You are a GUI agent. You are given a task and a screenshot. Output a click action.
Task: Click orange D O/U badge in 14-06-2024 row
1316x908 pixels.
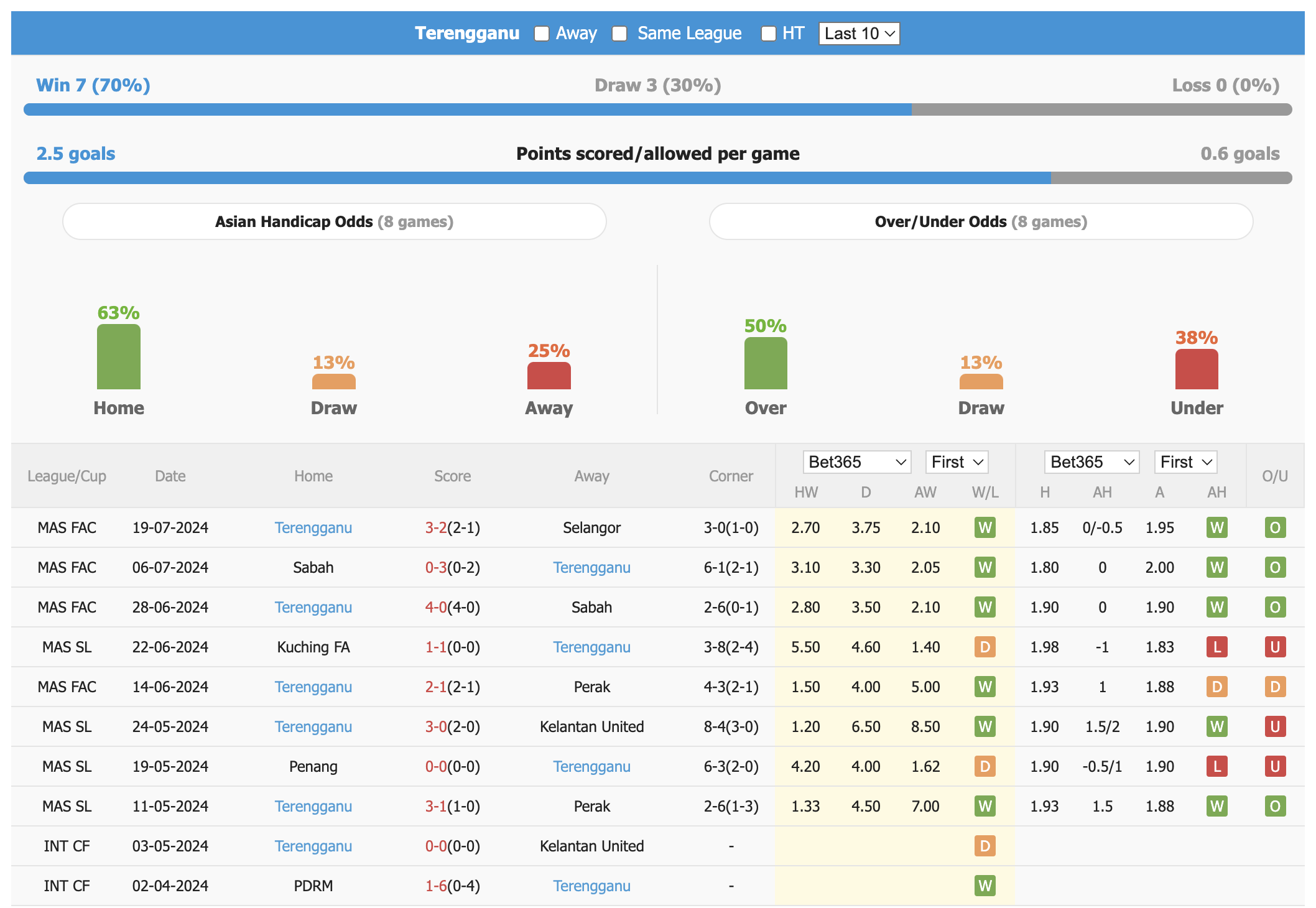(x=1275, y=687)
